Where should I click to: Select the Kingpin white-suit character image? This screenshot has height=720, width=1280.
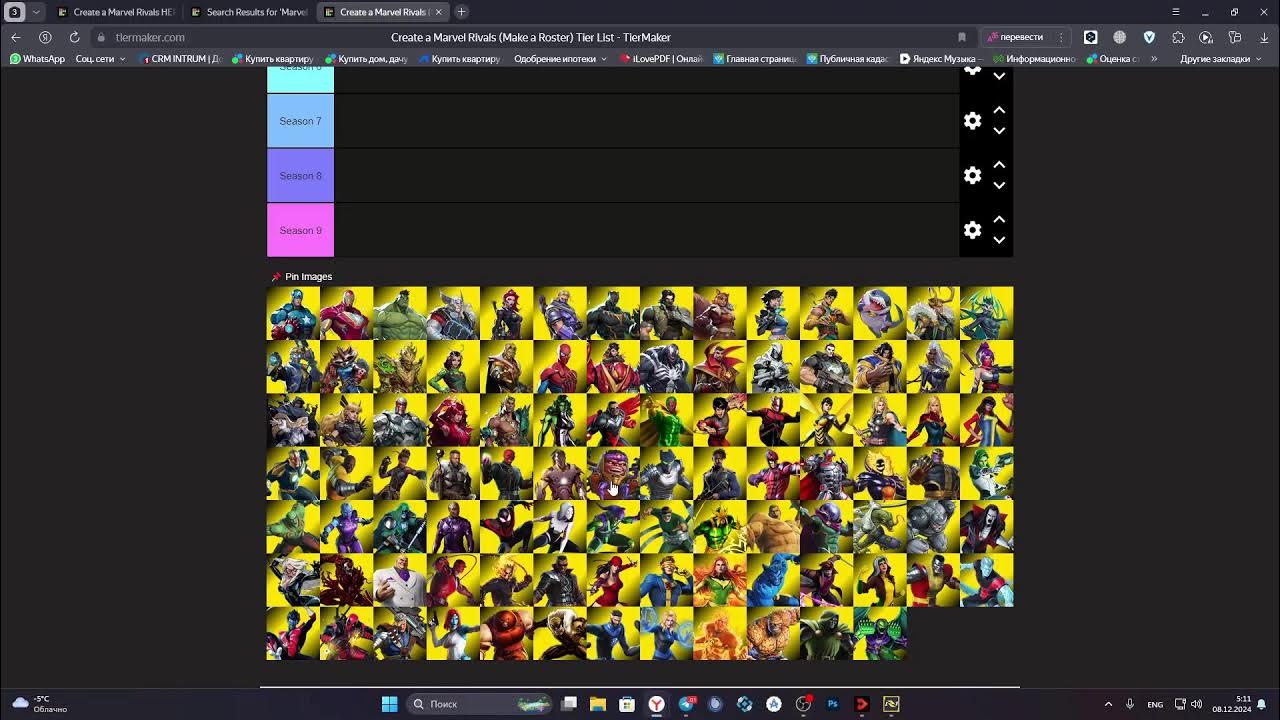[400, 580]
